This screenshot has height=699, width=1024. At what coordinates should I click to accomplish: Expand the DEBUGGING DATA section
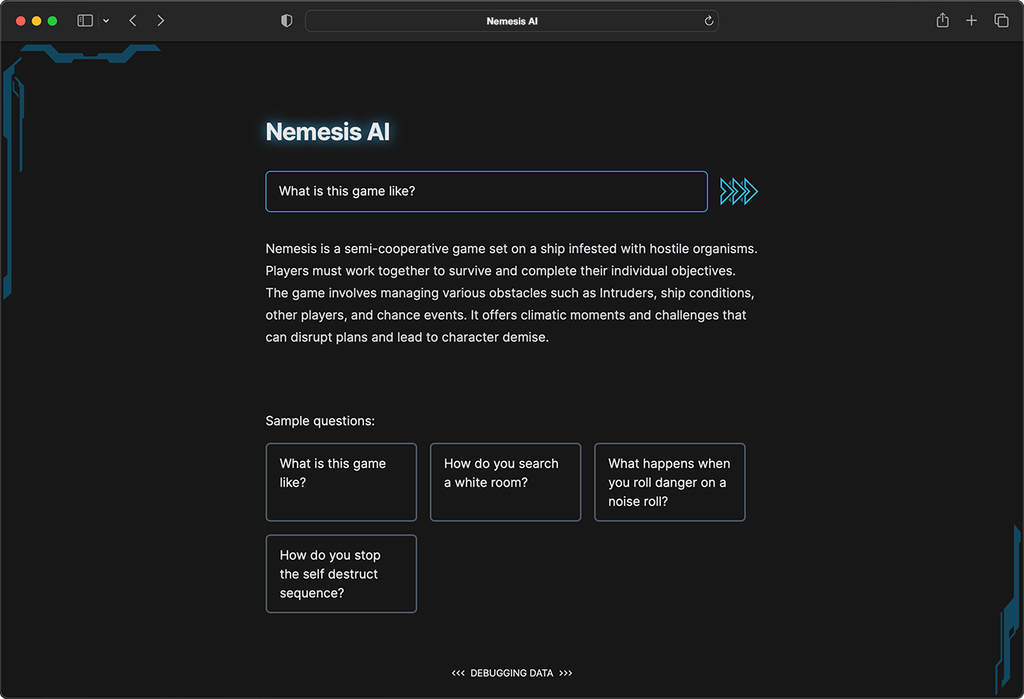511,673
